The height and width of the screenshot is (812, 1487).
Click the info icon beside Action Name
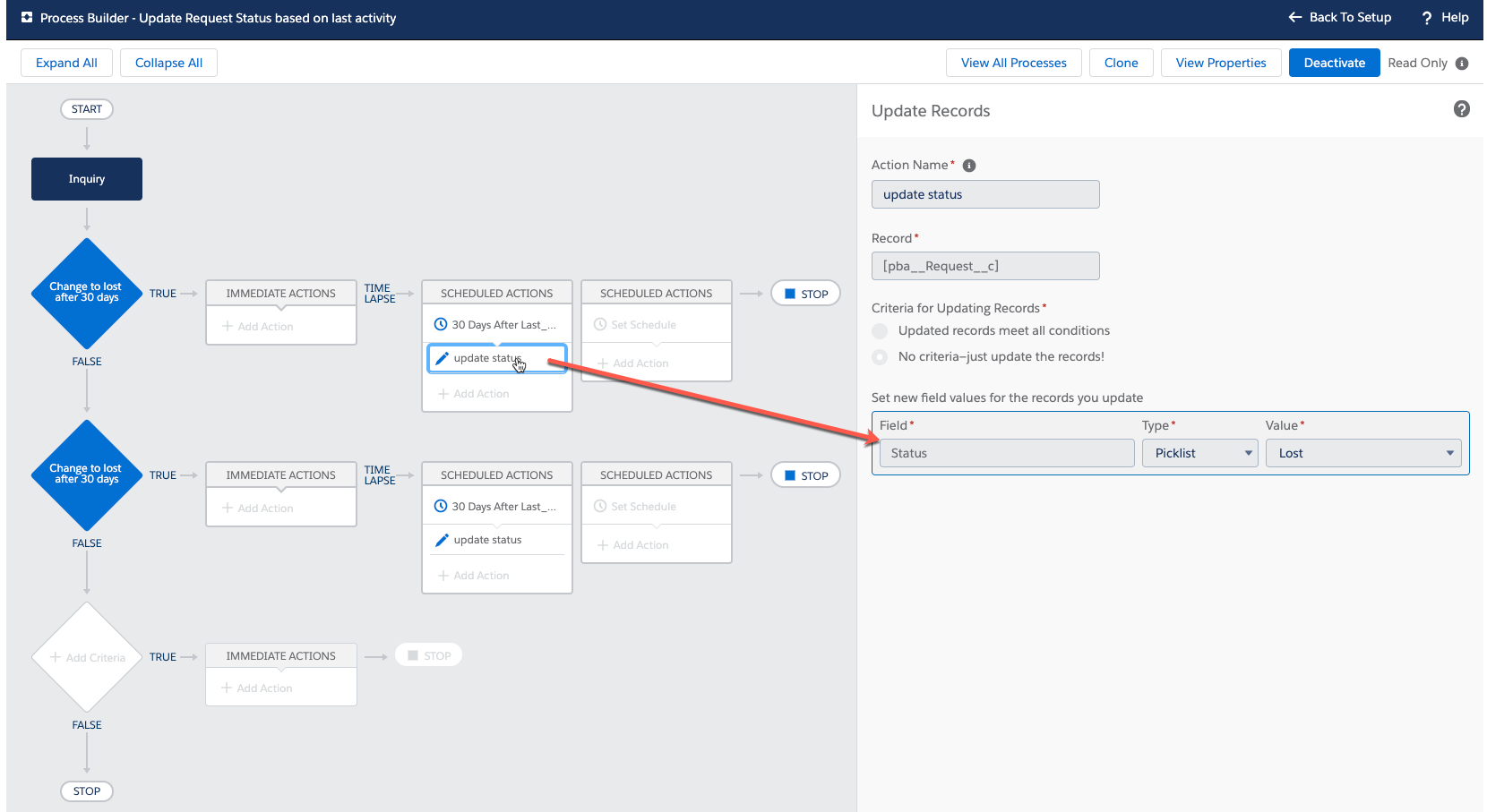(x=969, y=165)
